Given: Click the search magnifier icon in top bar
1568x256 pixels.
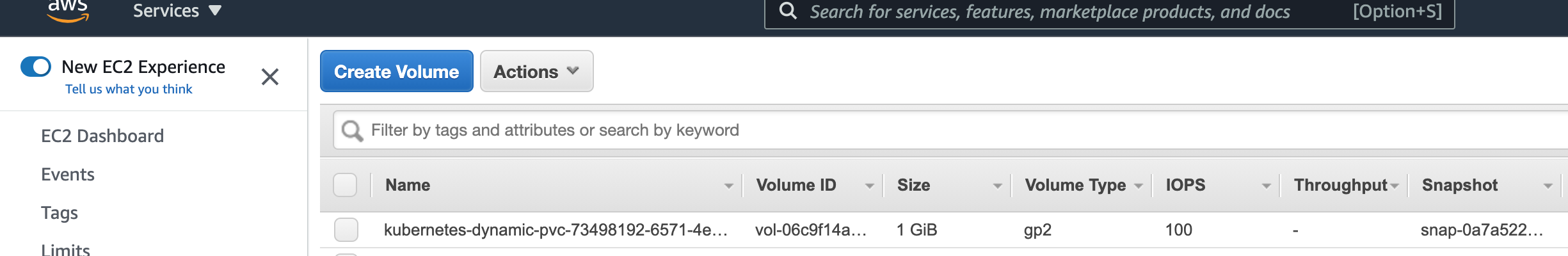Looking at the screenshot, I should coord(788,11).
